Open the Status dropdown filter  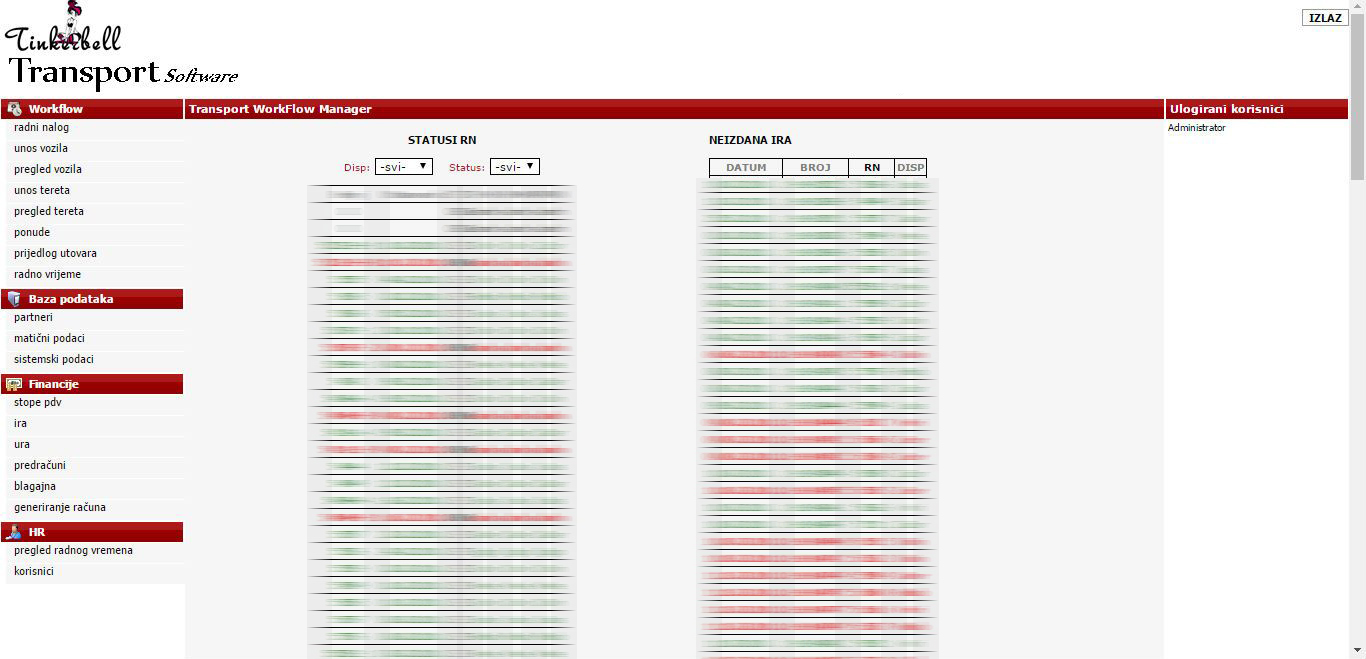coord(514,167)
